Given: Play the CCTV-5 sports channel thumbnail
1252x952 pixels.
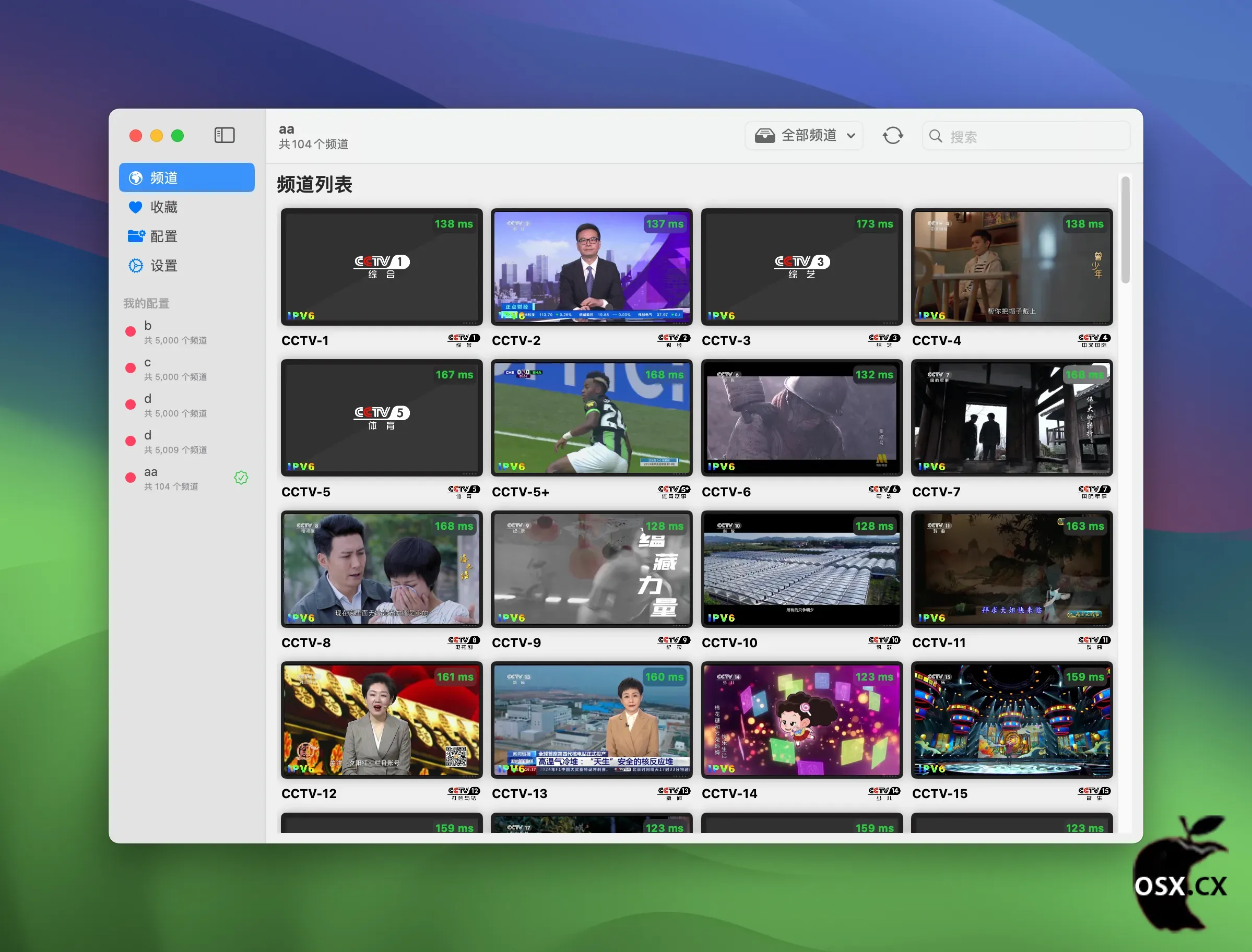Looking at the screenshot, I should pyautogui.click(x=382, y=418).
